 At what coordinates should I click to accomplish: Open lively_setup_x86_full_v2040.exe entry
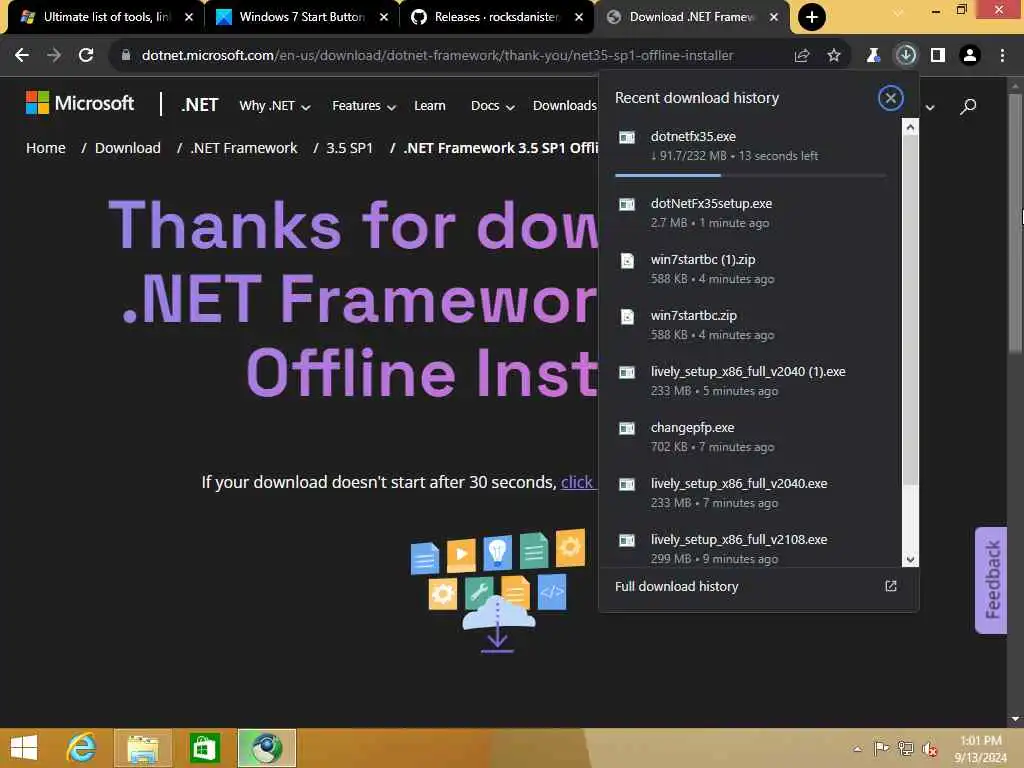pyautogui.click(x=750, y=493)
